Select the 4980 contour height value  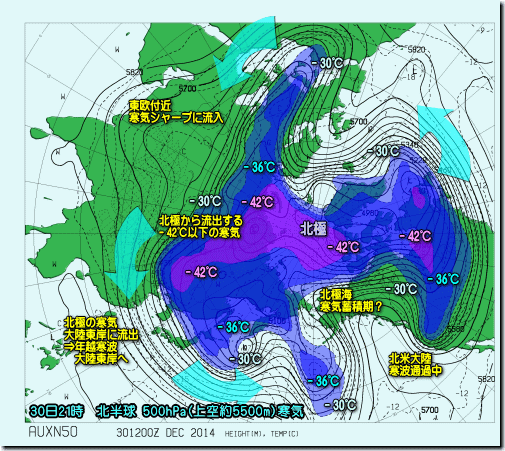click(370, 213)
